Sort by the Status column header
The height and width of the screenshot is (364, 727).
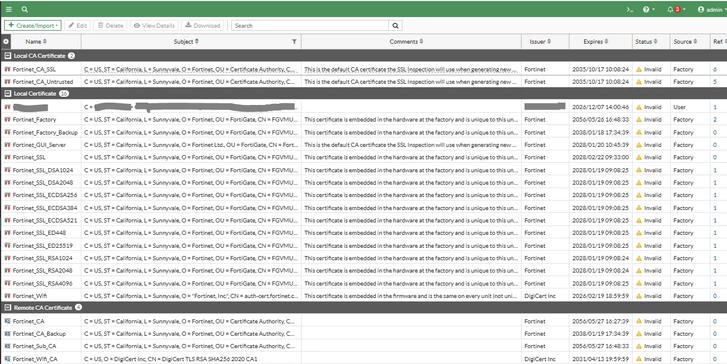(646, 41)
